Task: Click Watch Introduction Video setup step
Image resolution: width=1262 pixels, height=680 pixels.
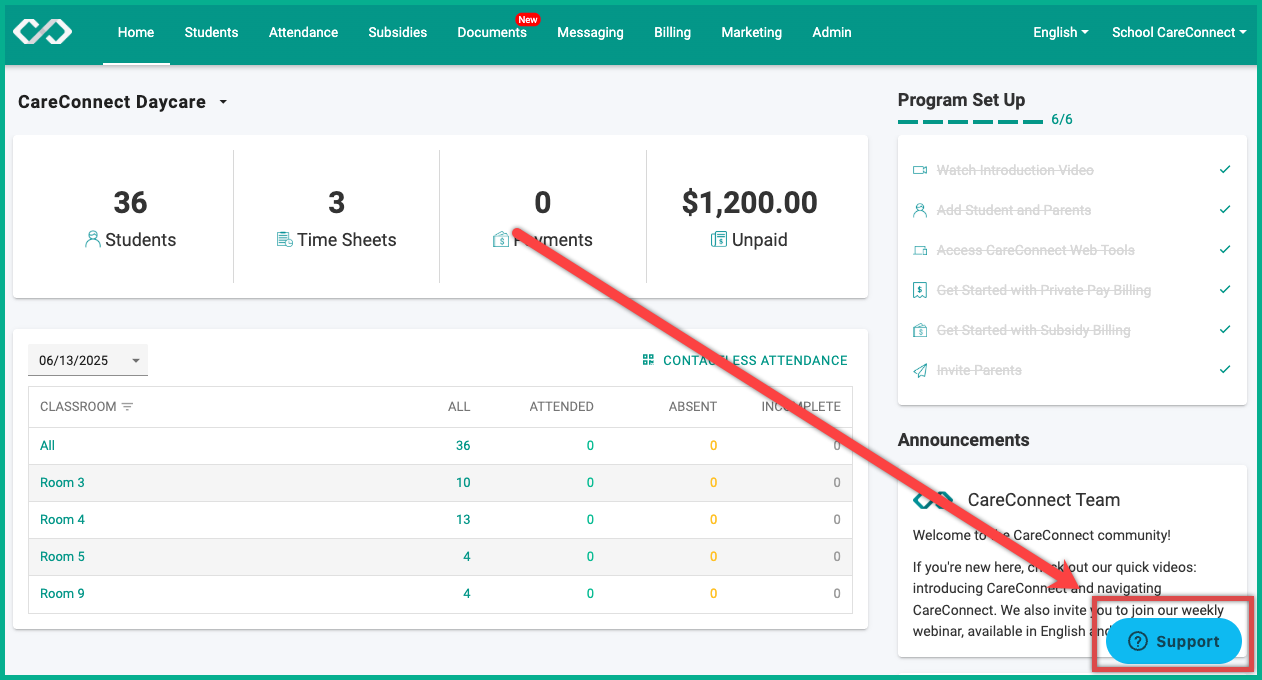Action: pos(1015,170)
